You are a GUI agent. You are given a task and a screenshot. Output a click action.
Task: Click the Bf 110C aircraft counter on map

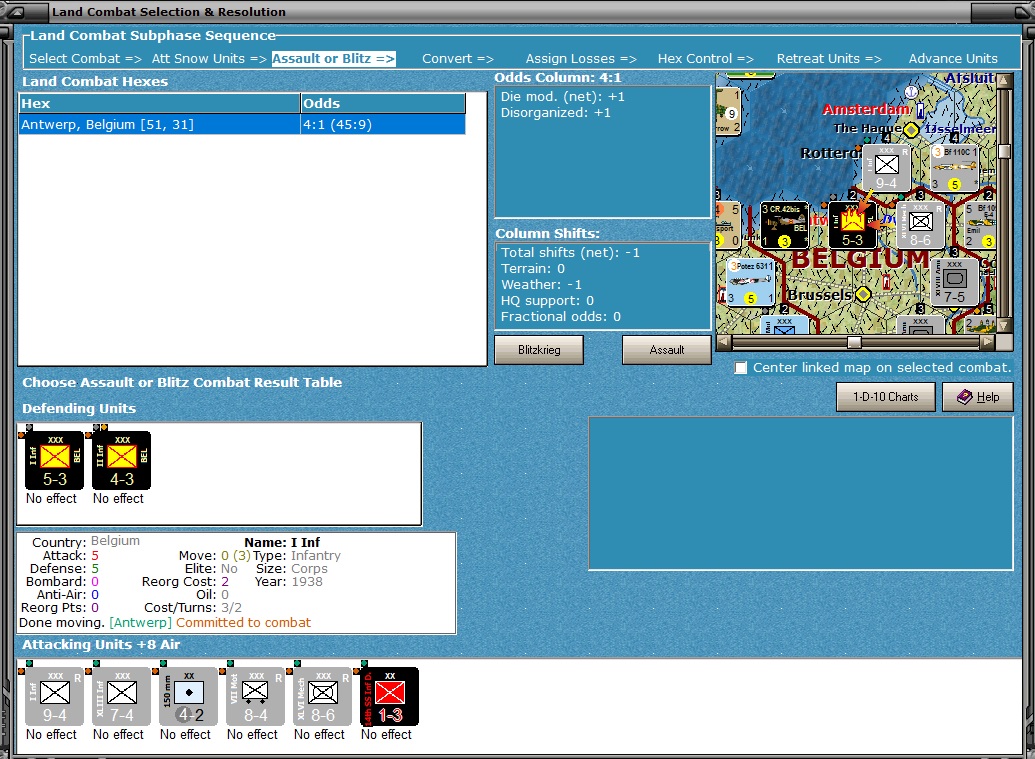(954, 168)
